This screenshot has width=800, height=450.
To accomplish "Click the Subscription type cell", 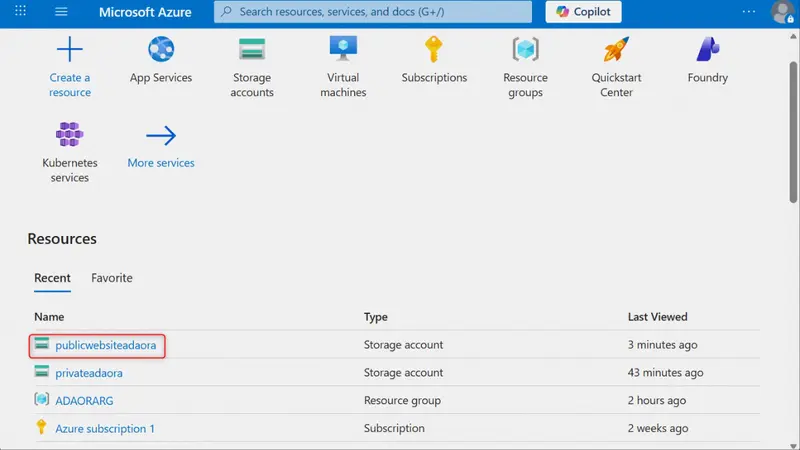I will coord(394,428).
